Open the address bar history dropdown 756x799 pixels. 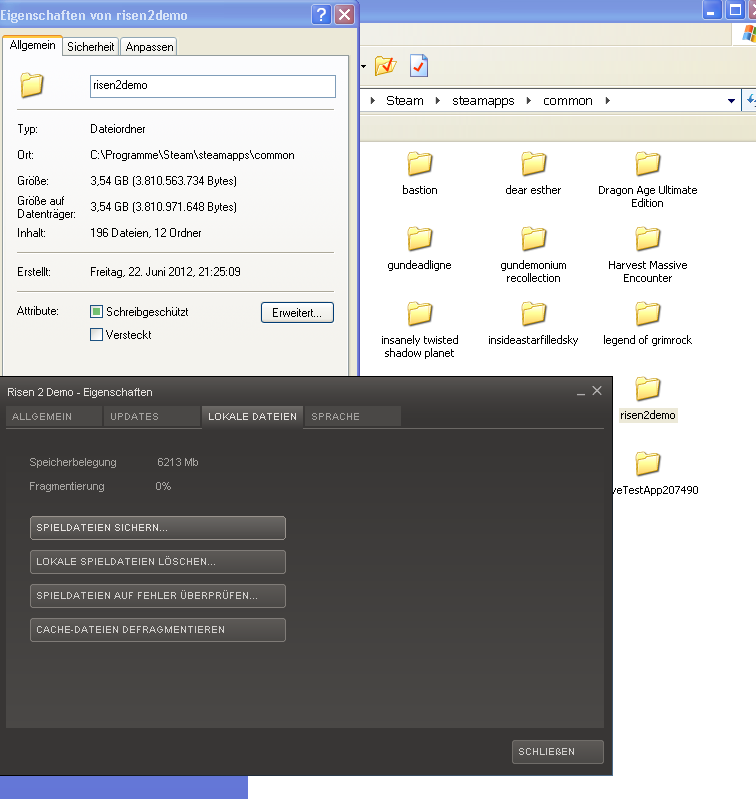pos(731,101)
